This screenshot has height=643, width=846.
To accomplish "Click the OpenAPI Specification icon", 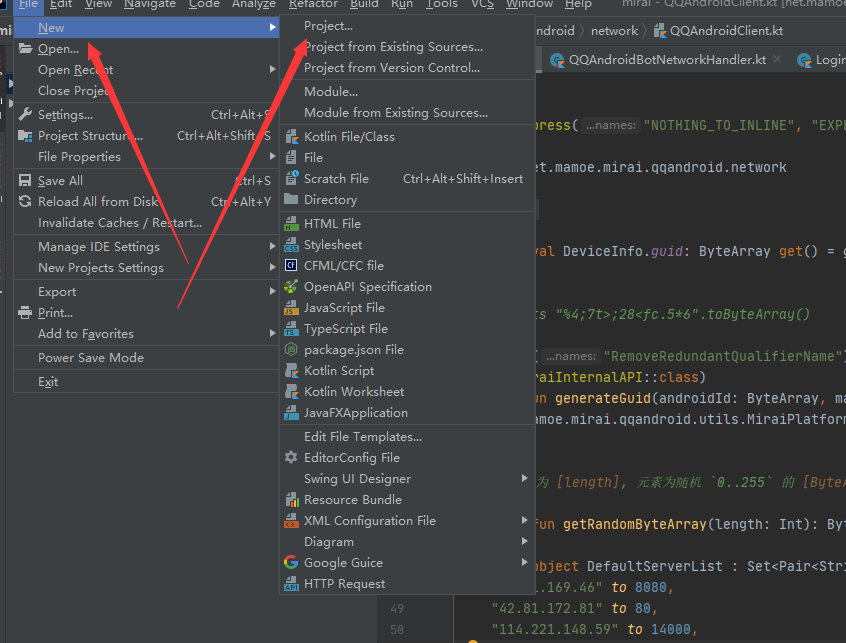I will point(291,287).
